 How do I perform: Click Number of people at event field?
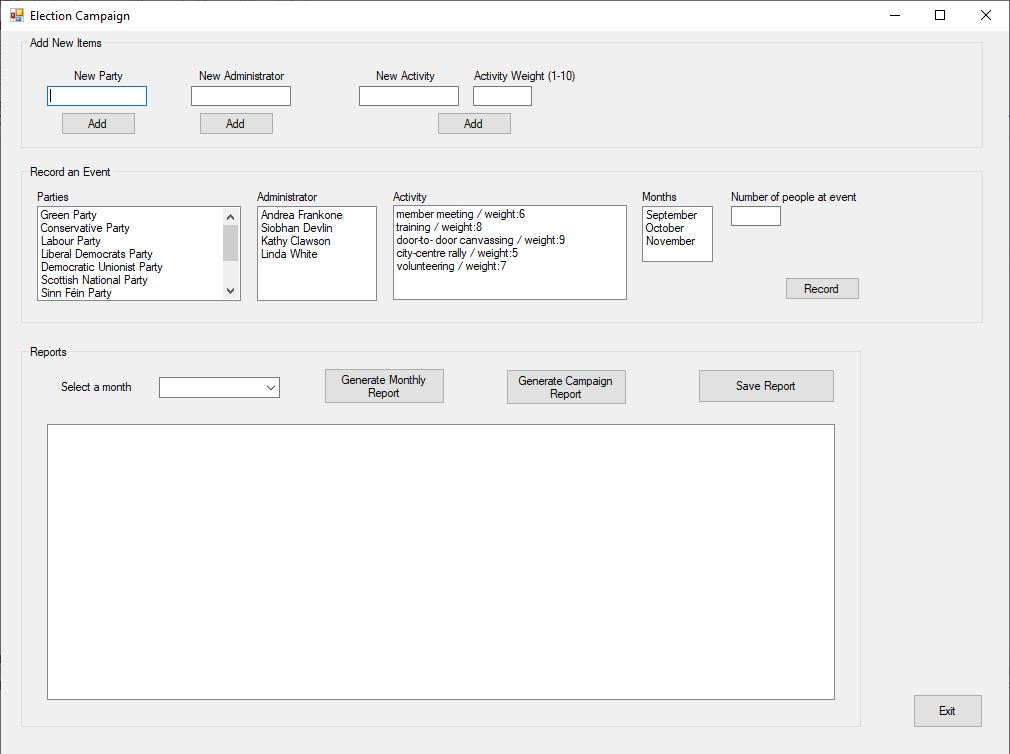coord(755,216)
